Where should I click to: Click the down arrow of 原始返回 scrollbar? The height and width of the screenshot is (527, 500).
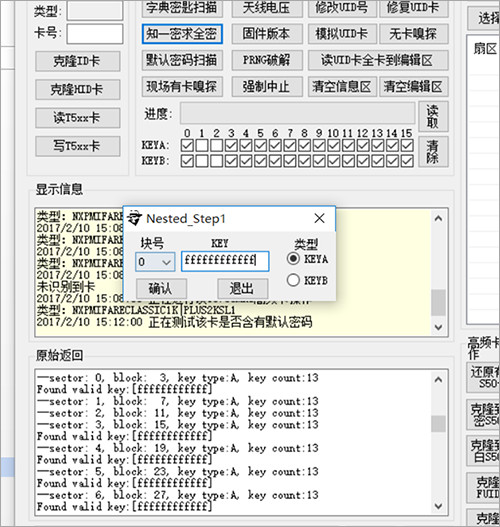click(x=438, y=506)
